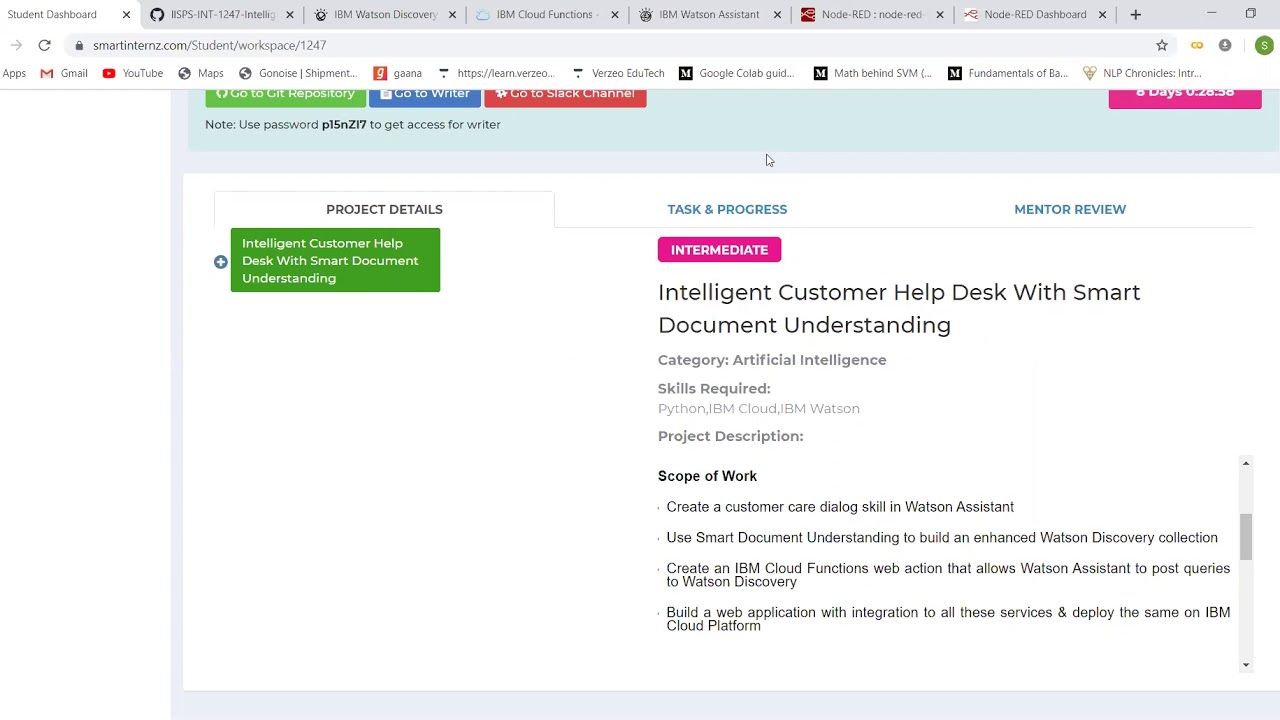Open the NLP Chronicles bookmark
The height and width of the screenshot is (720, 1280).
1142,73
